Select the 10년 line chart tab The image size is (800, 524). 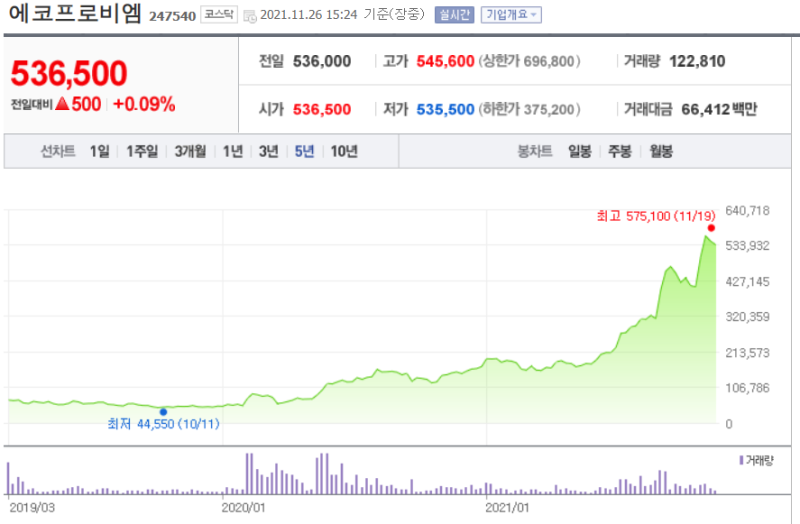(344, 151)
